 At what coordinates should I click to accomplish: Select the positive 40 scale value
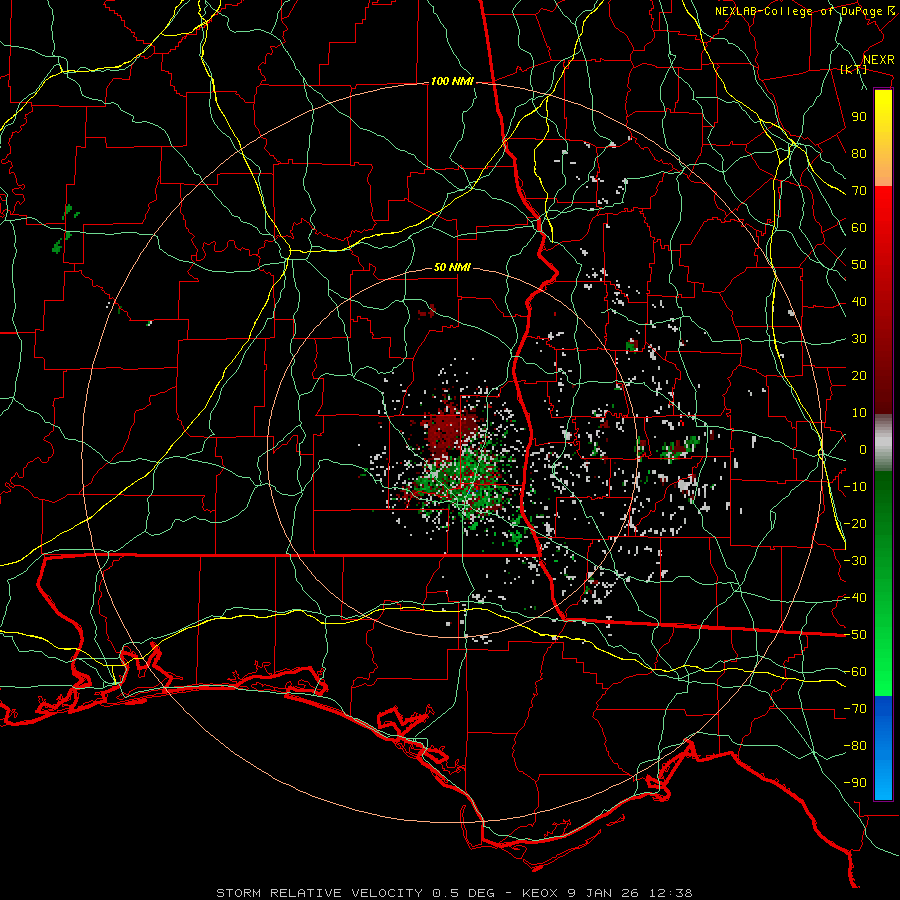(859, 301)
